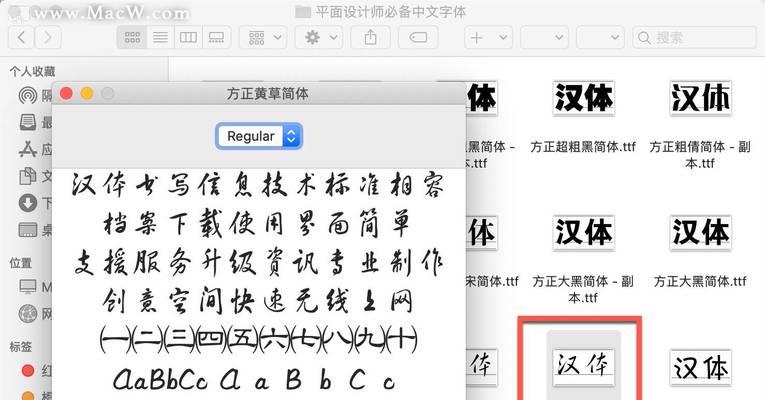765x400 pixels.
Task: Go back in Finder navigation
Action: point(21,38)
